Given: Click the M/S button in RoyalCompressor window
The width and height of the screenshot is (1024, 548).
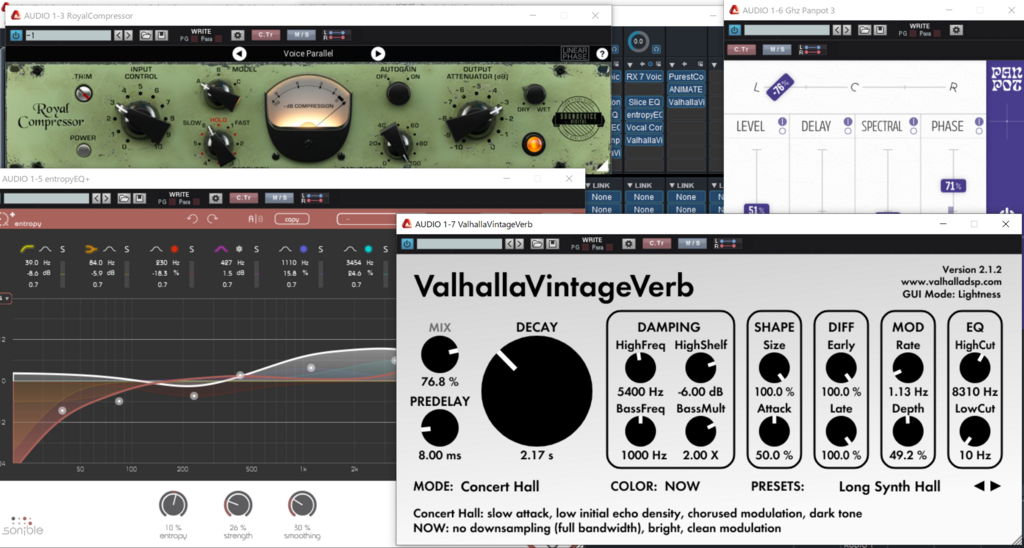Looking at the screenshot, I should point(300,35).
